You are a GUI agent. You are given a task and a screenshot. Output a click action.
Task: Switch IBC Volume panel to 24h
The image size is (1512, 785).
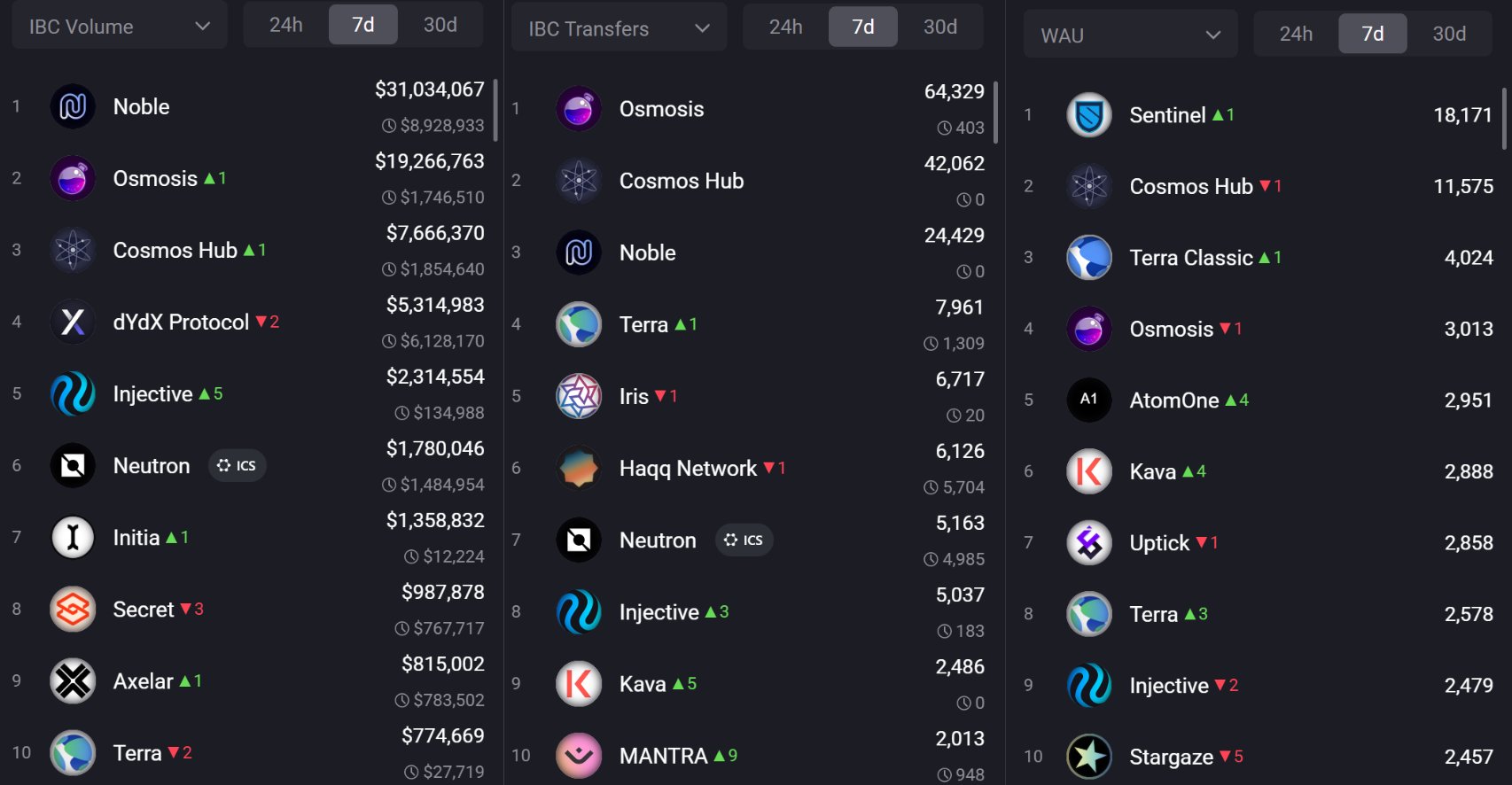285,25
